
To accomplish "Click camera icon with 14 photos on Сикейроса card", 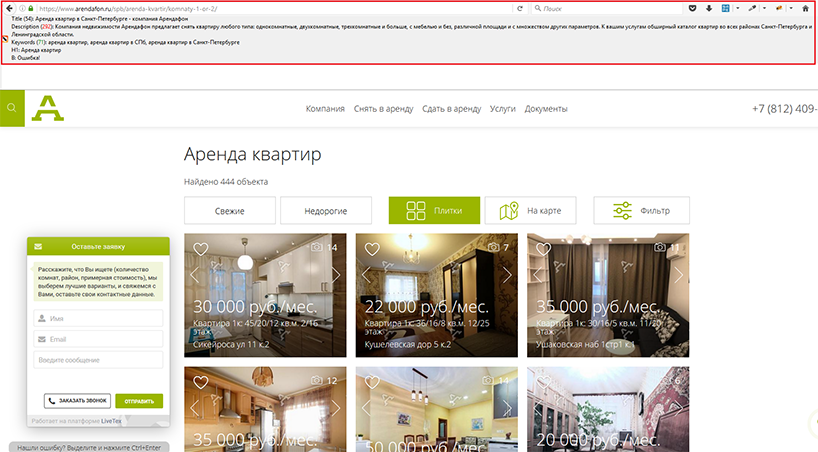I will [317, 247].
